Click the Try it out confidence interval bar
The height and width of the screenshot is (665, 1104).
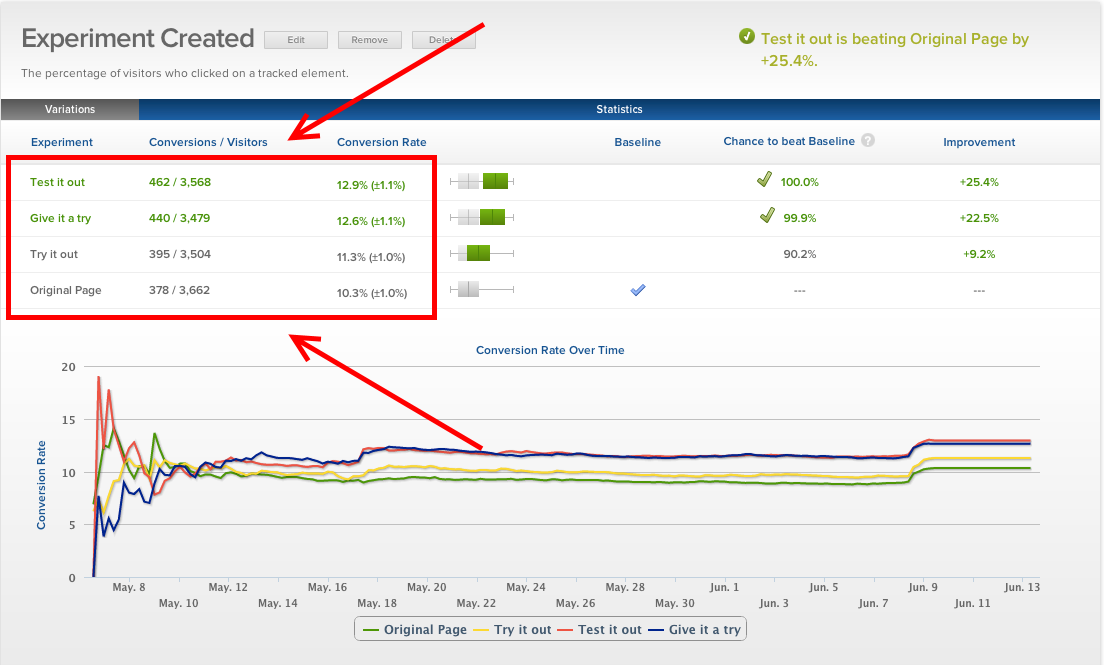(x=482, y=253)
